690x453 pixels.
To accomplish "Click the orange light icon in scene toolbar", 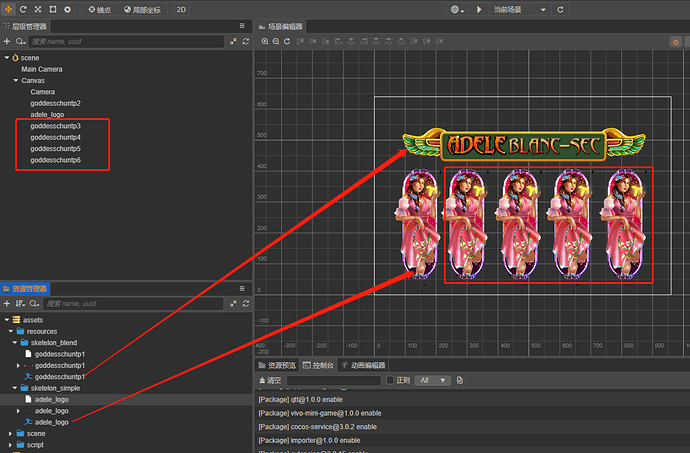I will tap(675, 42).
